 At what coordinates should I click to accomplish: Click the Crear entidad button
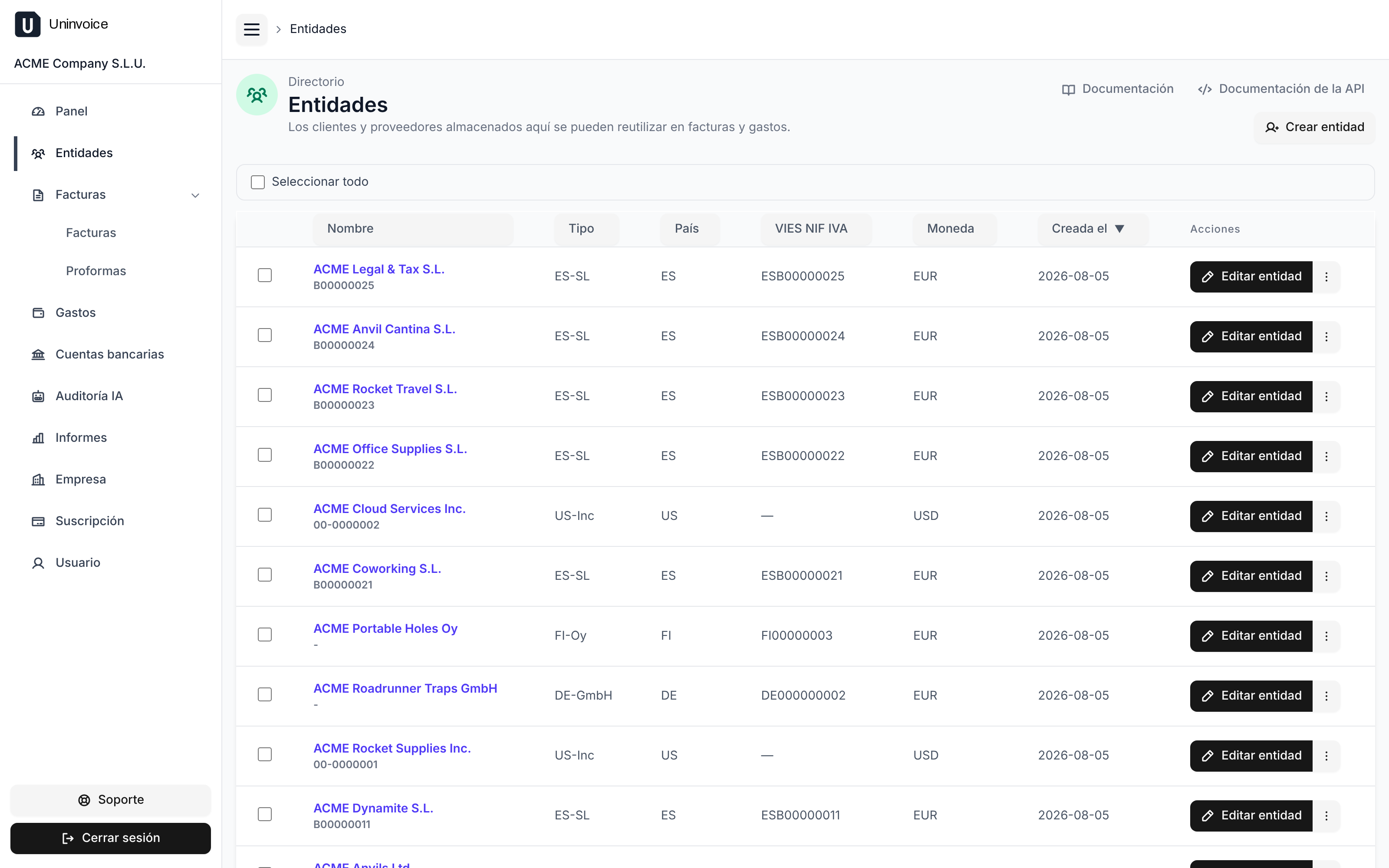(x=1314, y=128)
